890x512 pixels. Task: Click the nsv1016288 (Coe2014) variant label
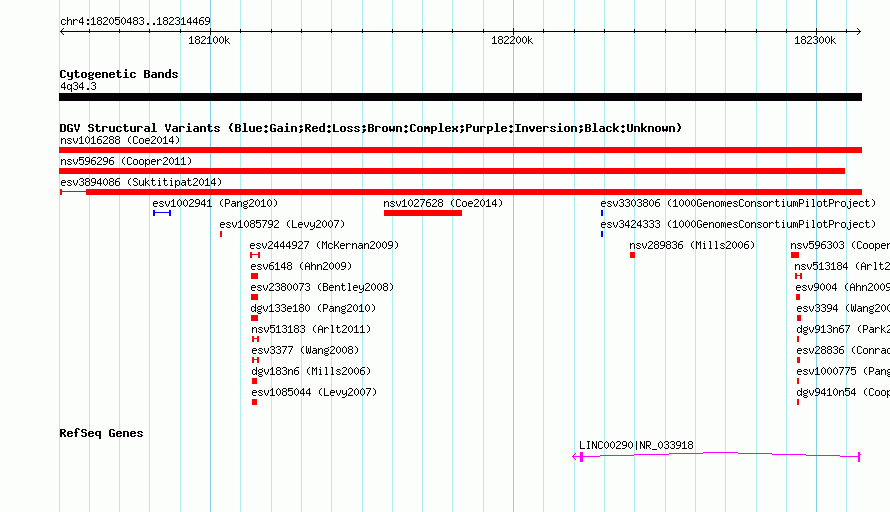click(120, 140)
